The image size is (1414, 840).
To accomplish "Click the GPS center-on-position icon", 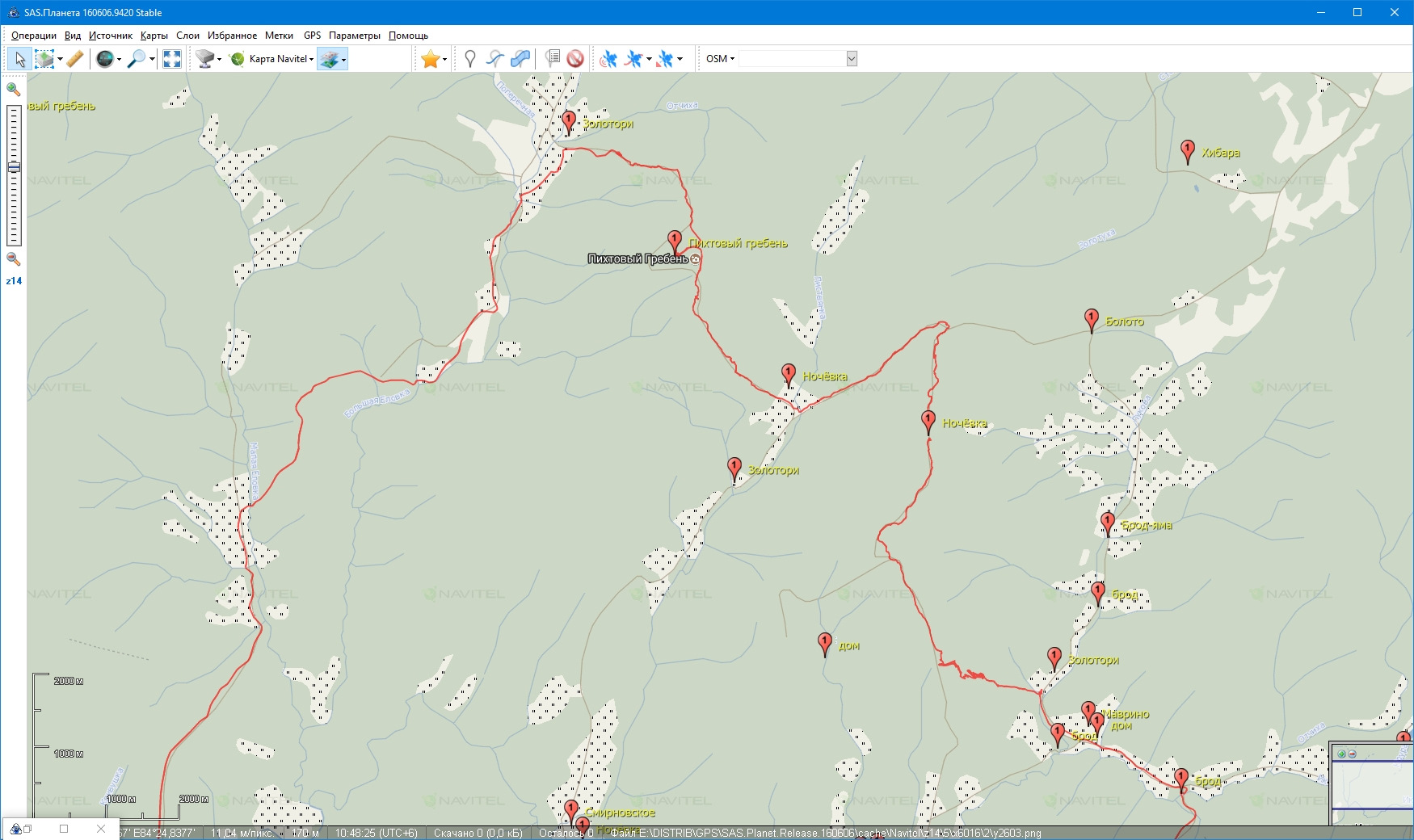I will (x=665, y=59).
